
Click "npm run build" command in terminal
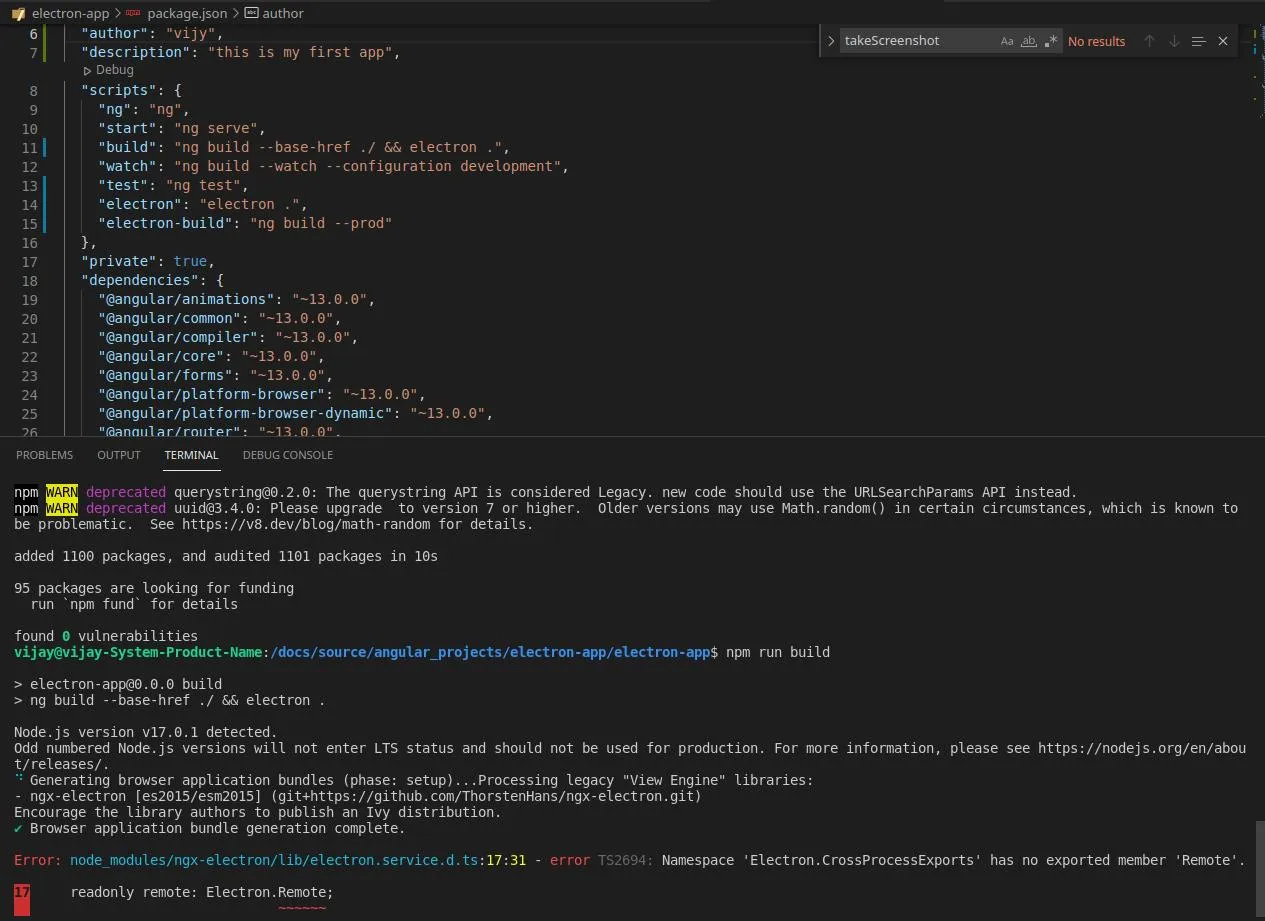tap(778, 652)
